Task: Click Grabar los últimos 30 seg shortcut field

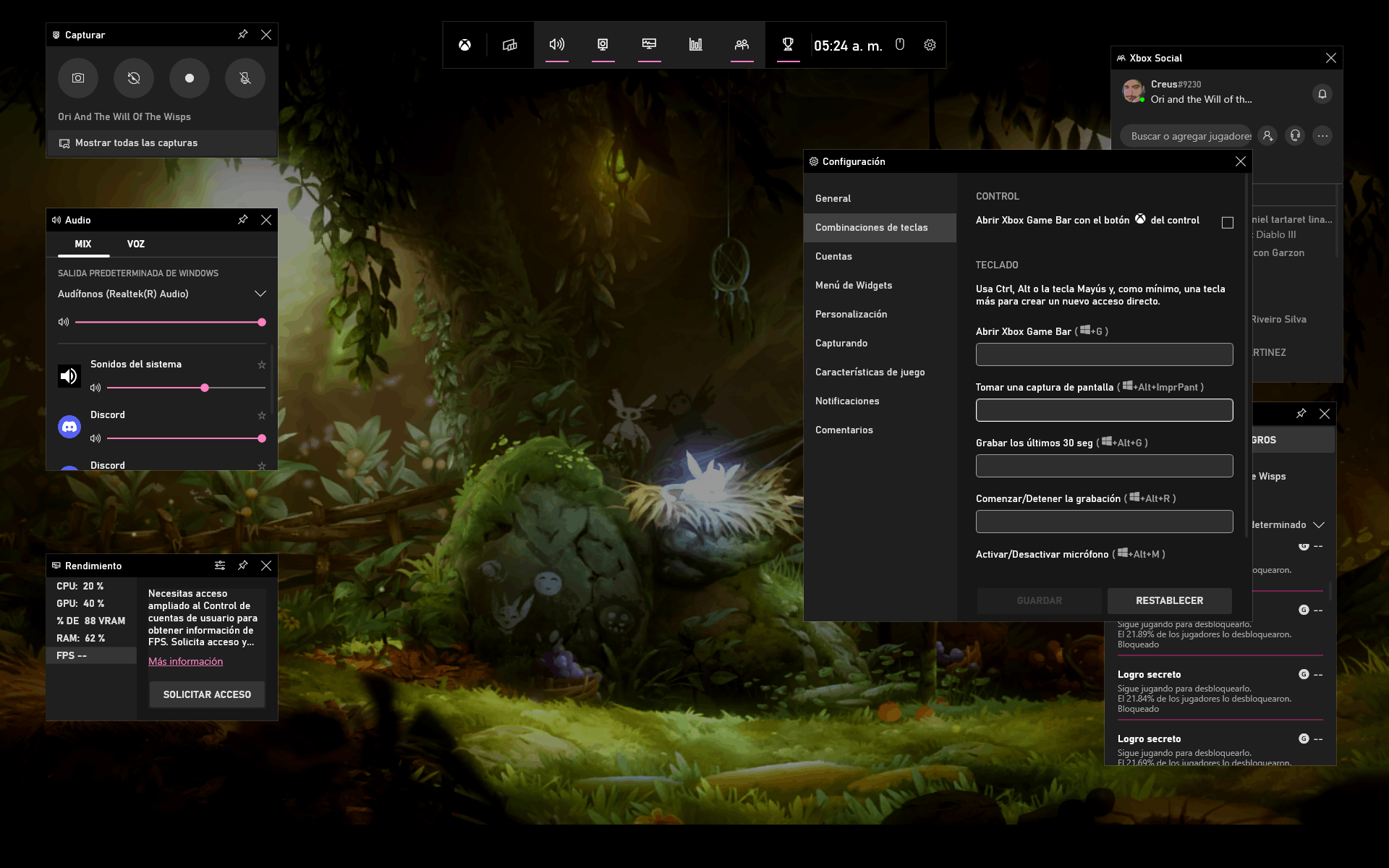Action: pyautogui.click(x=1104, y=466)
